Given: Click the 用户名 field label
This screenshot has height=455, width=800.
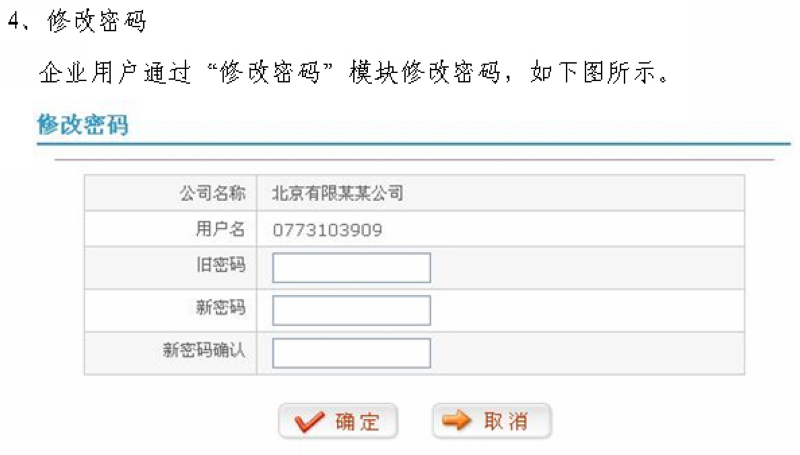Looking at the screenshot, I should pyautogui.click(x=220, y=230).
